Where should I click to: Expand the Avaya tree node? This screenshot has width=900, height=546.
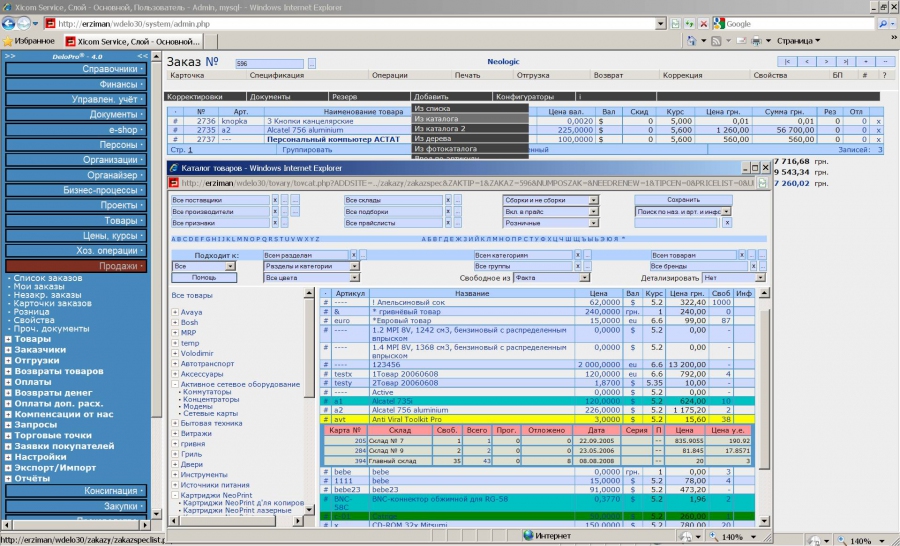tap(175, 312)
